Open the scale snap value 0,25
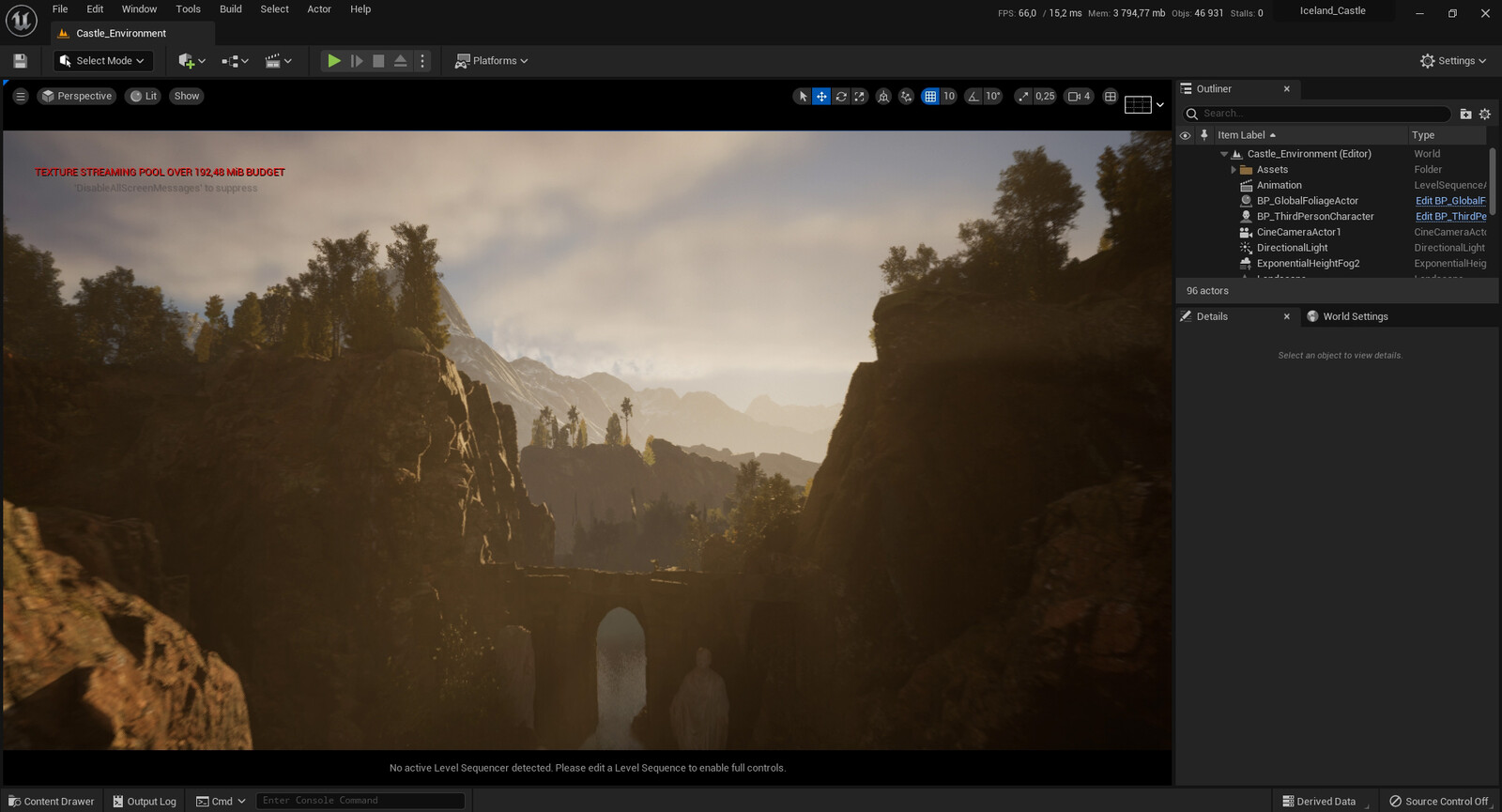 pyautogui.click(x=1045, y=96)
